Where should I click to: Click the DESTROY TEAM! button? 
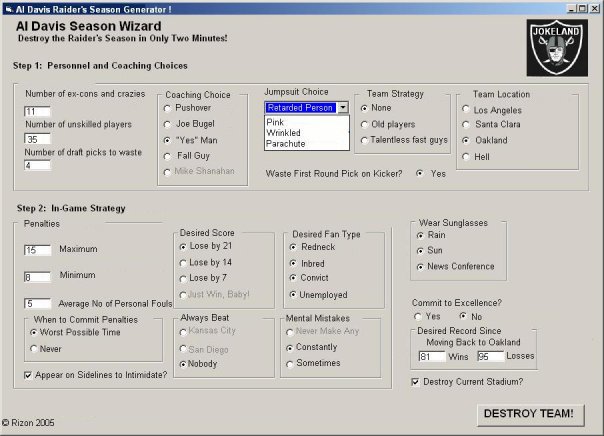[x=530, y=414]
